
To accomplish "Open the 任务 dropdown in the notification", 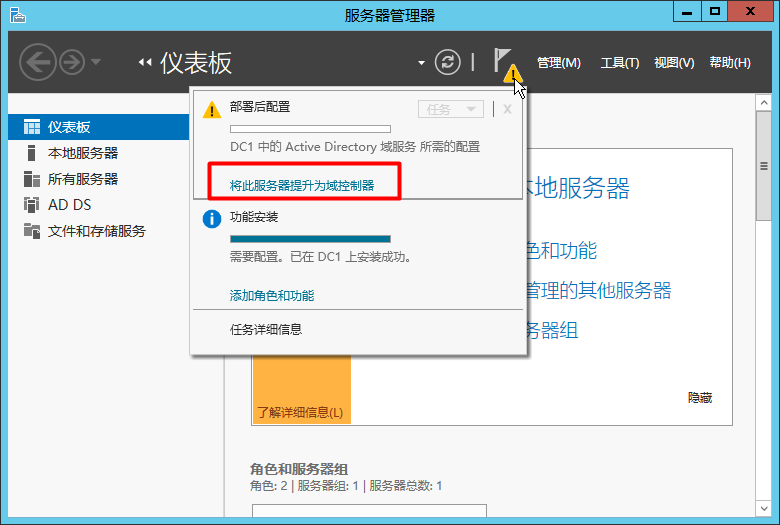I will (451, 109).
